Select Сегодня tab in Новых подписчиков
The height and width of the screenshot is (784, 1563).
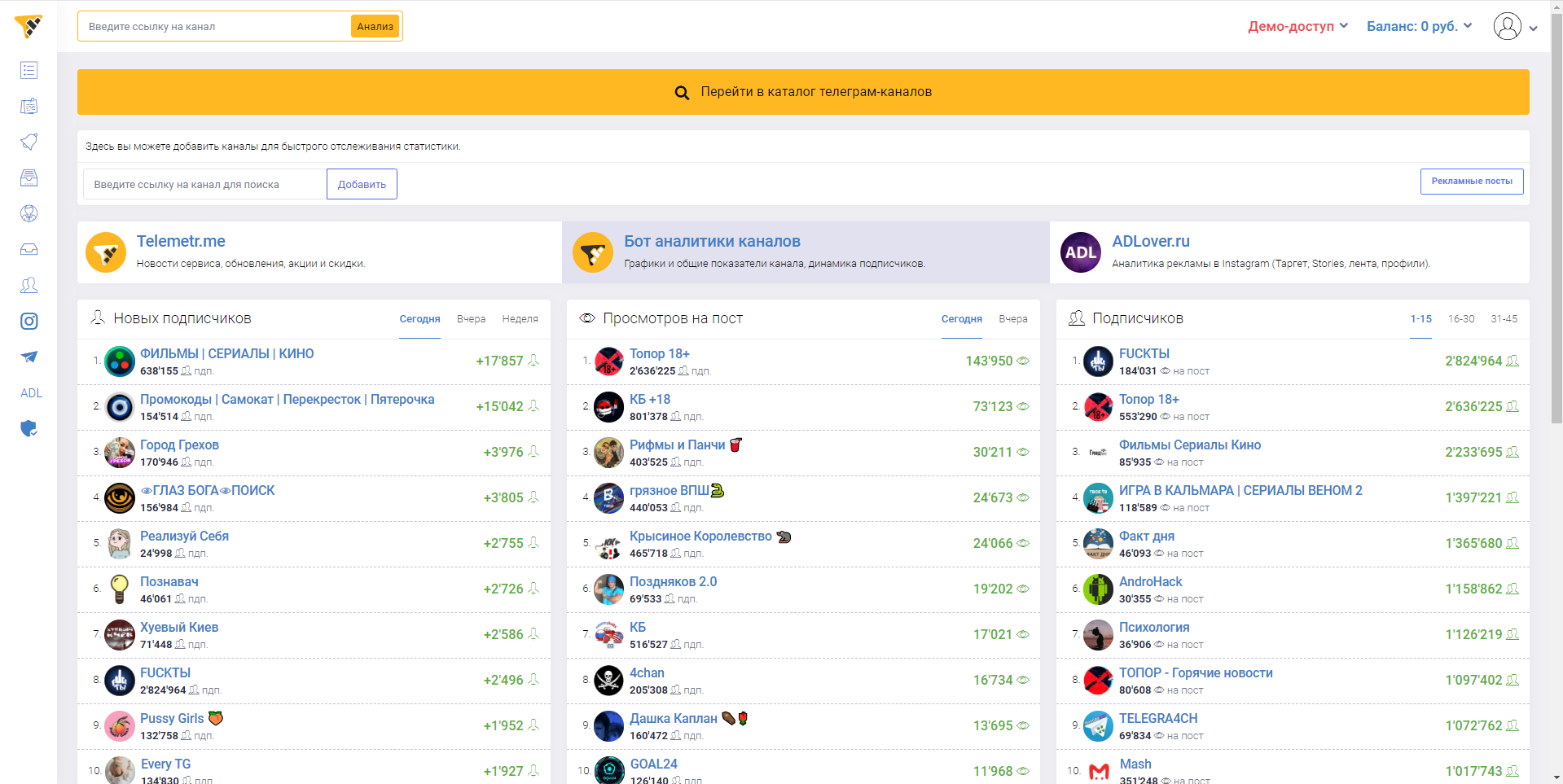tap(419, 319)
